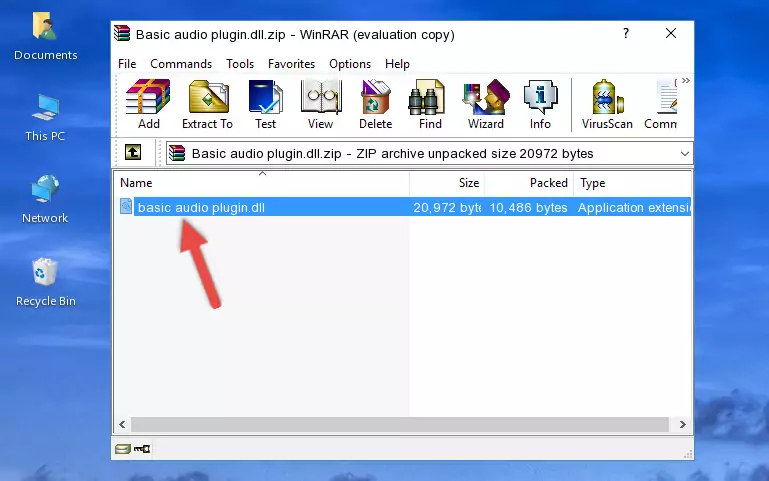Select This PC desktop icon
Viewport: 769px width, 481px height.
click(45, 118)
